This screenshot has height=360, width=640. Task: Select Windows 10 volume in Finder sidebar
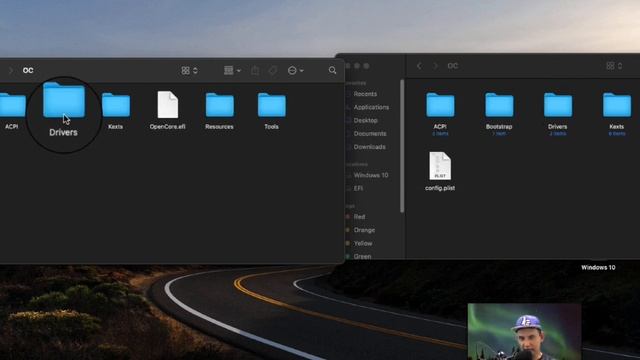pyautogui.click(x=371, y=175)
